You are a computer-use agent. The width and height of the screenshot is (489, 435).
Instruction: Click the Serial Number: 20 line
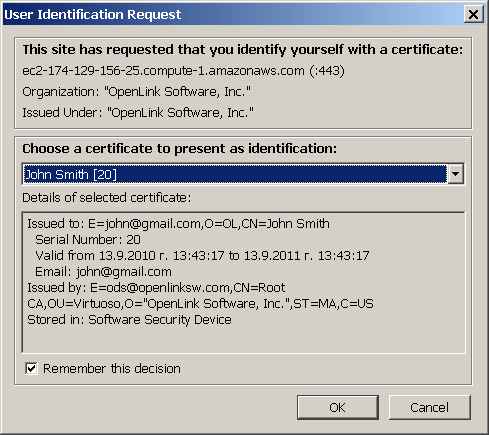click(88, 240)
